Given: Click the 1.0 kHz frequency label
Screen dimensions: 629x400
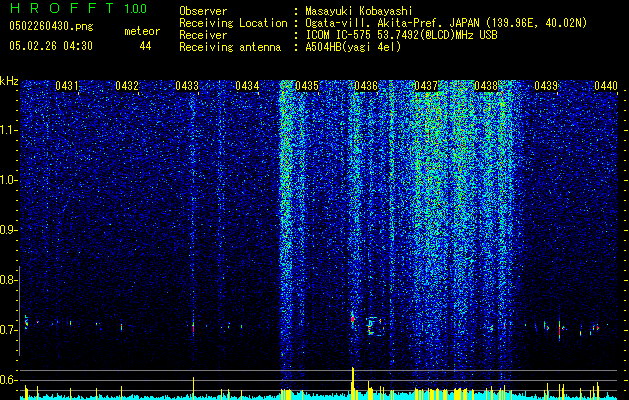Looking at the screenshot, I should (x=8, y=181).
